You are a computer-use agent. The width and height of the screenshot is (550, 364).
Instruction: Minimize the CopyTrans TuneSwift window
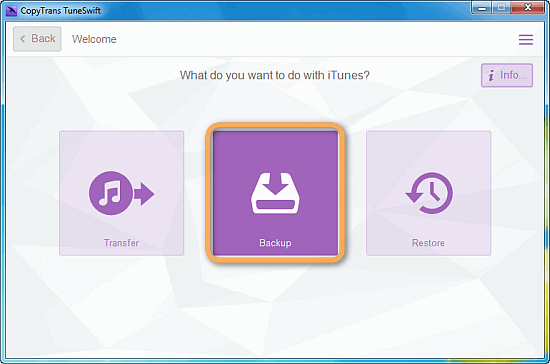click(x=482, y=8)
